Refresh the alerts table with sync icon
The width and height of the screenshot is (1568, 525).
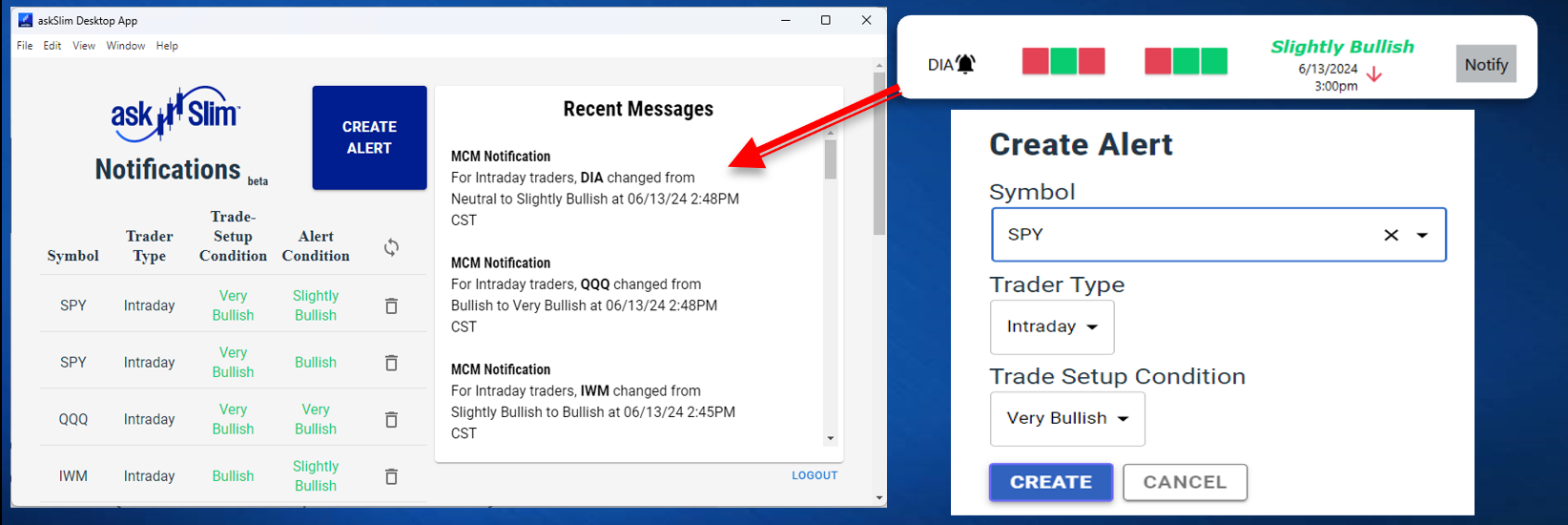click(x=391, y=247)
